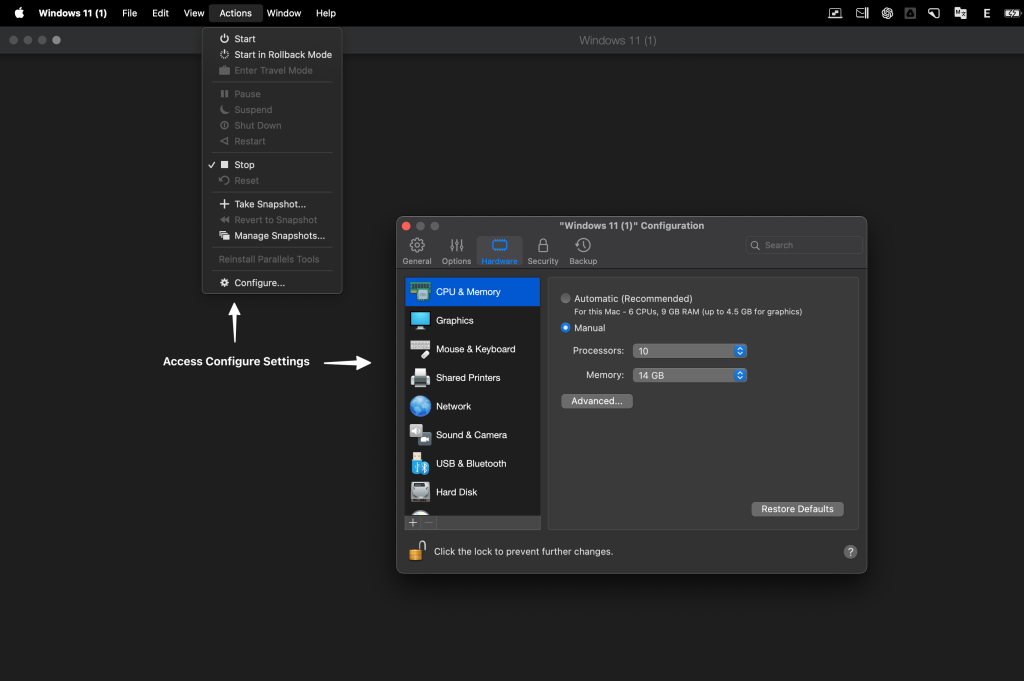This screenshot has width=1024, height=681.
Task: Click the help question mark button
Action: coord(850,552)
